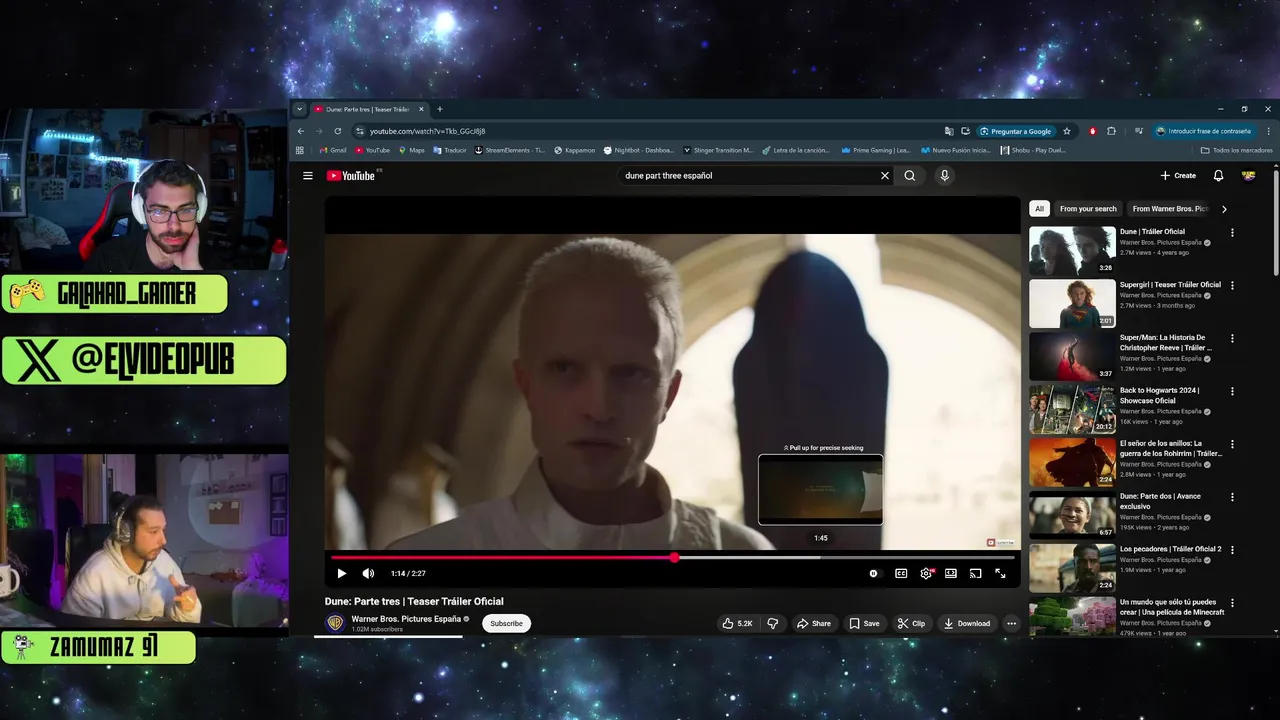Open Warner Bros. Pictures España channel name
Screen dimensions: 1280x720
pyautogui.click(x=406, y=619)
